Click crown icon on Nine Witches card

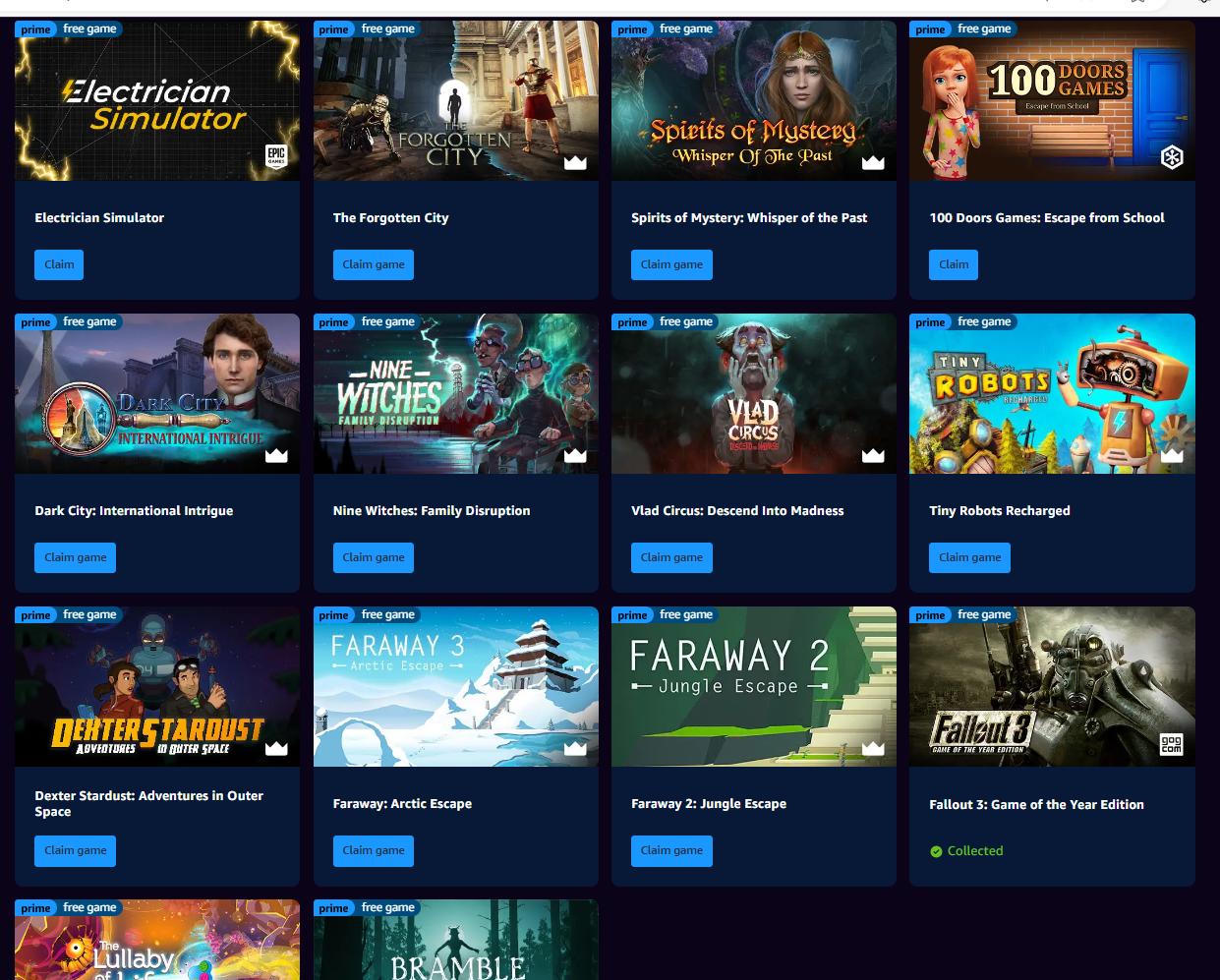575,455
